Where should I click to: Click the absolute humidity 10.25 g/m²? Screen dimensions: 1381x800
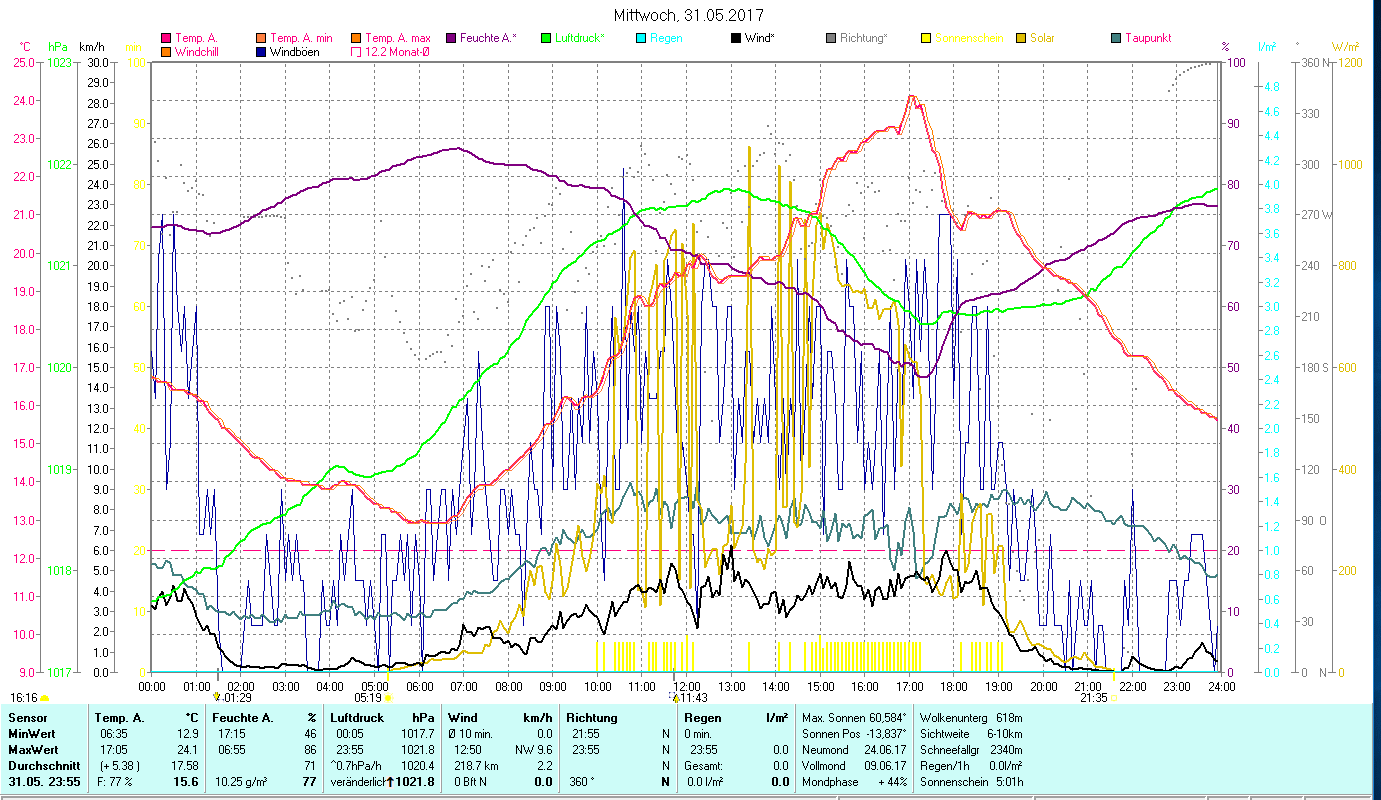[x=241, y=782]
